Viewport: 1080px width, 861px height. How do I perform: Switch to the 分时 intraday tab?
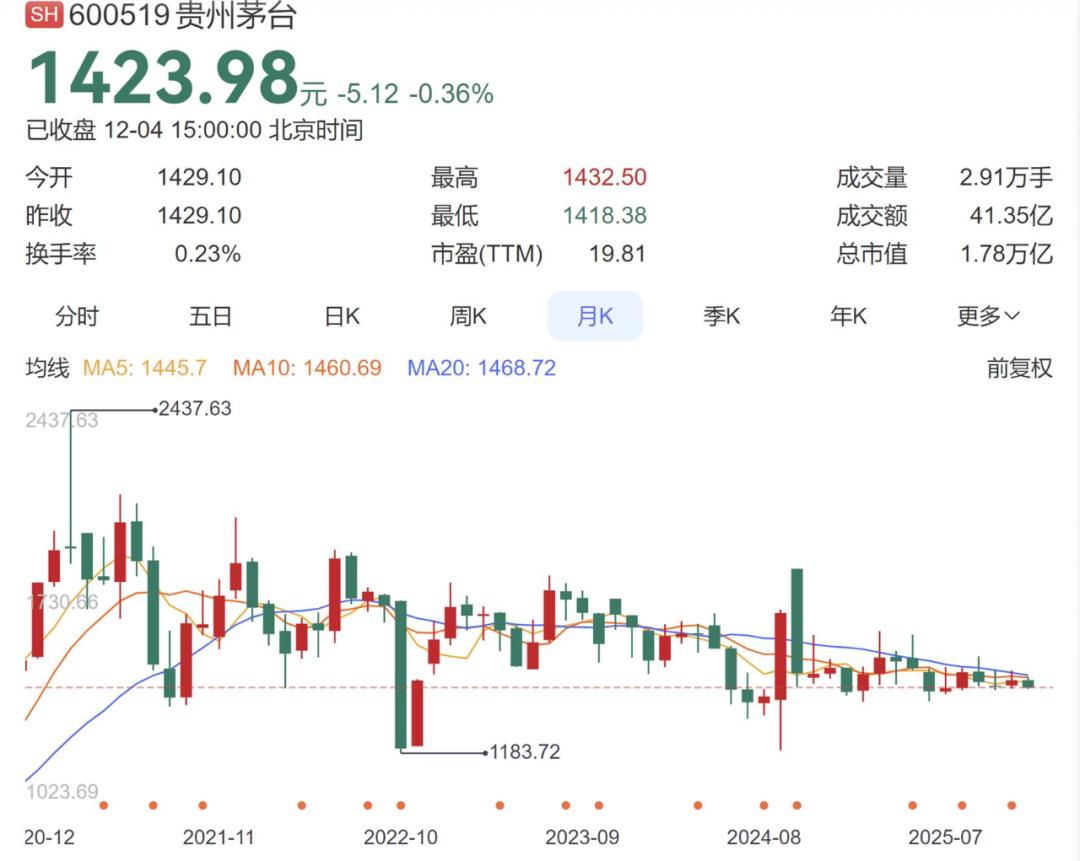pos(77,317)
